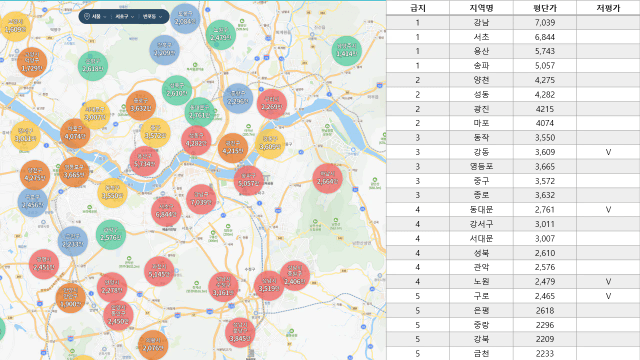Click the 양천 cell in the table
This screenshot has width=640, height=360.
point(481,80)
